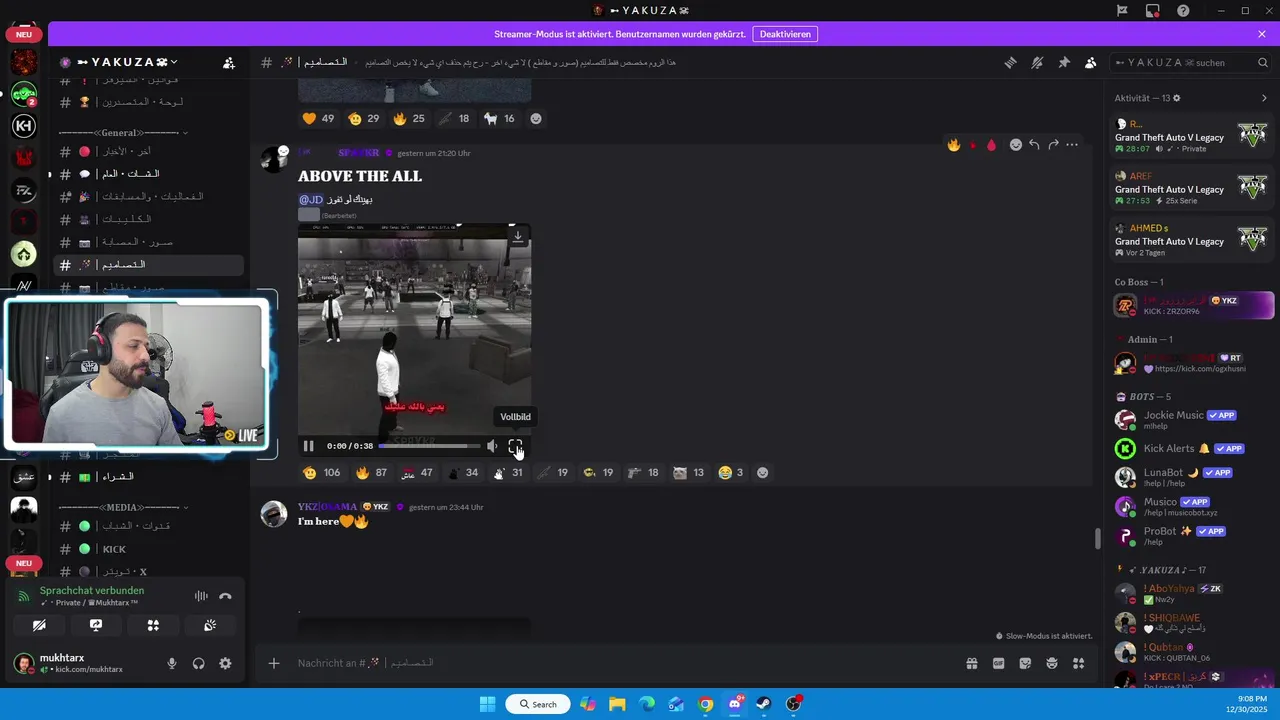Open the apps launcher in message bar
This screenshot has width=1280, height=720.
[x=1078, y=663]
